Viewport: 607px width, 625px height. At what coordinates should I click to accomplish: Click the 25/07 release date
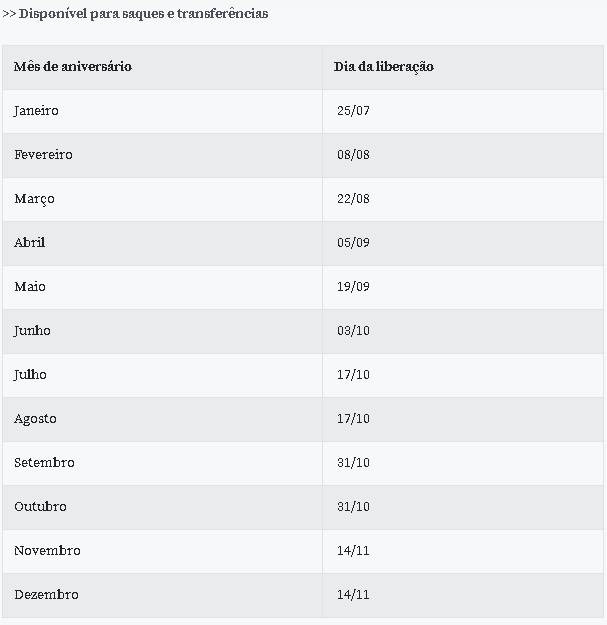click(353, 110)
